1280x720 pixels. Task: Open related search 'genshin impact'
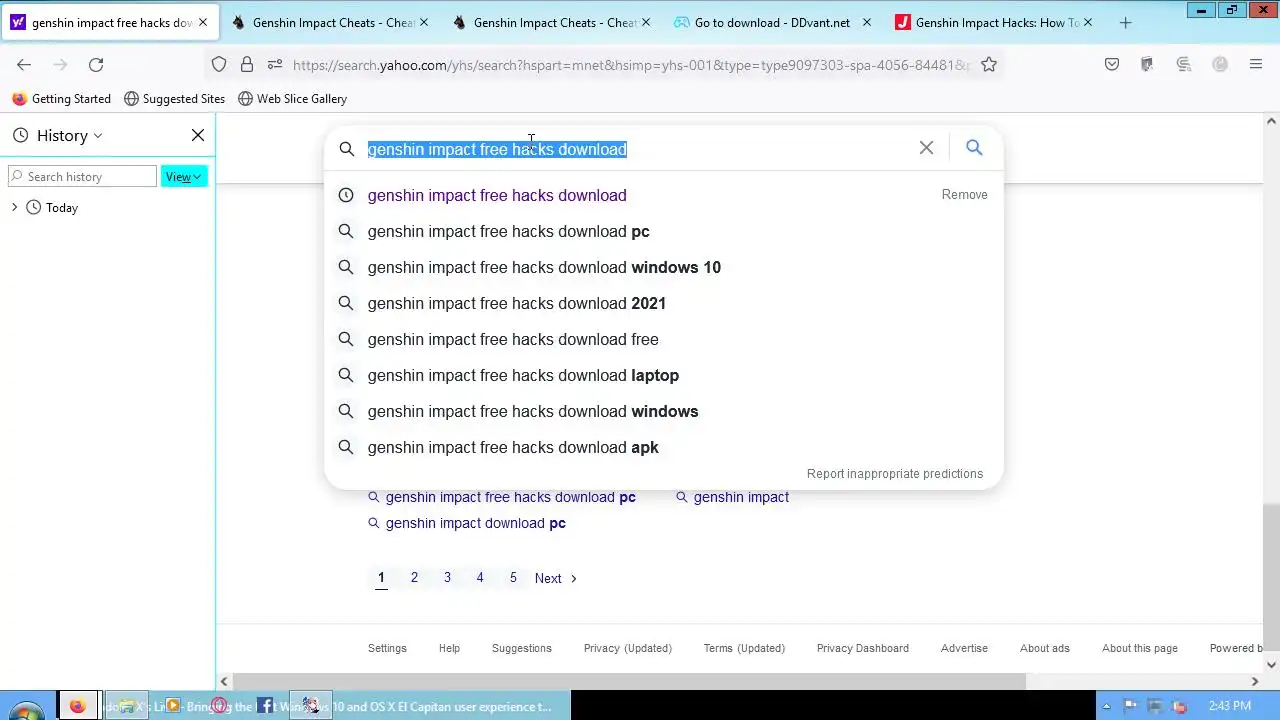tap(733, 497)
